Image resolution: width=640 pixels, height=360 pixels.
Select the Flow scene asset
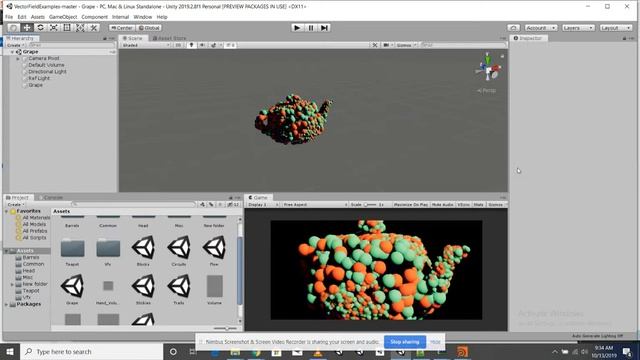(214, 247)
